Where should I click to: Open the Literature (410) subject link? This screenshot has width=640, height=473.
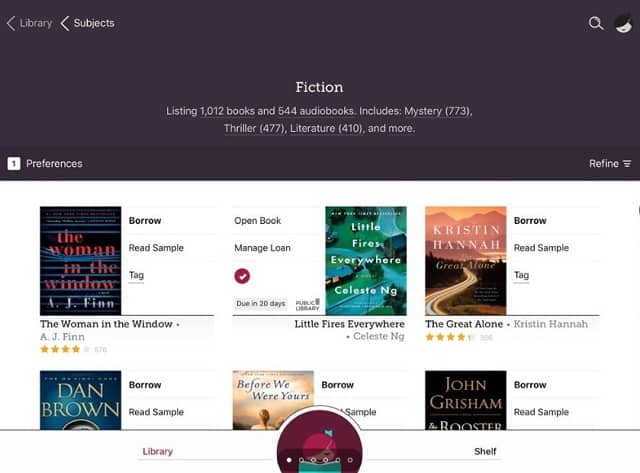pyautogui.click(x=326, y=128)
